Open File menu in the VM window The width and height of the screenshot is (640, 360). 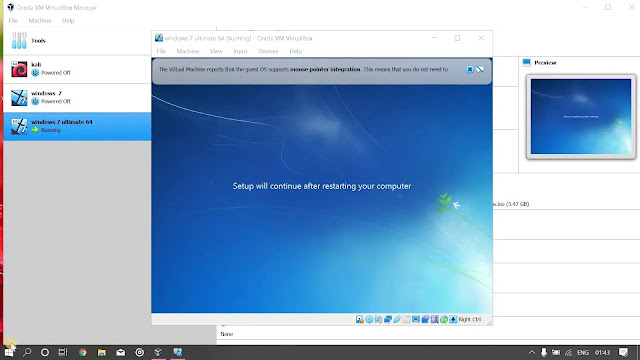coord(161,51)
